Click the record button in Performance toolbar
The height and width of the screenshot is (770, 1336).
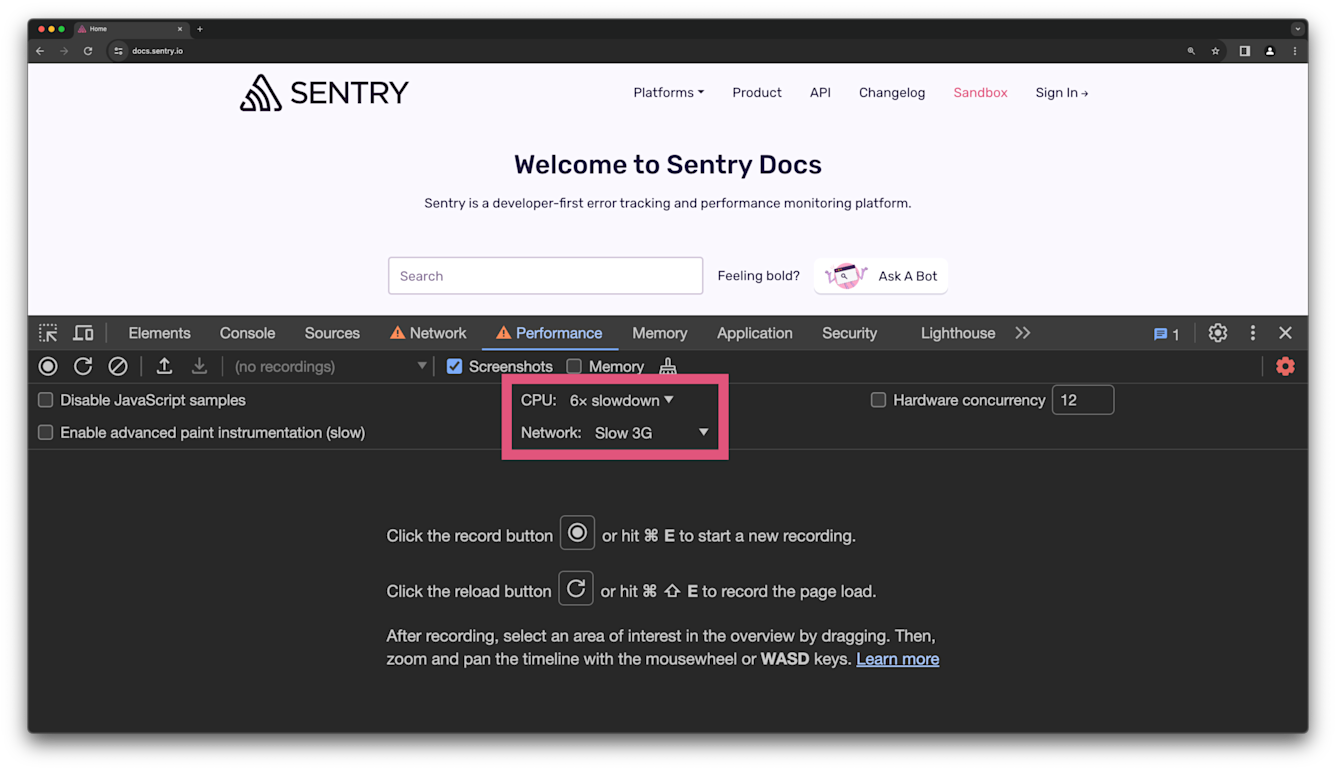click(48, 367)
